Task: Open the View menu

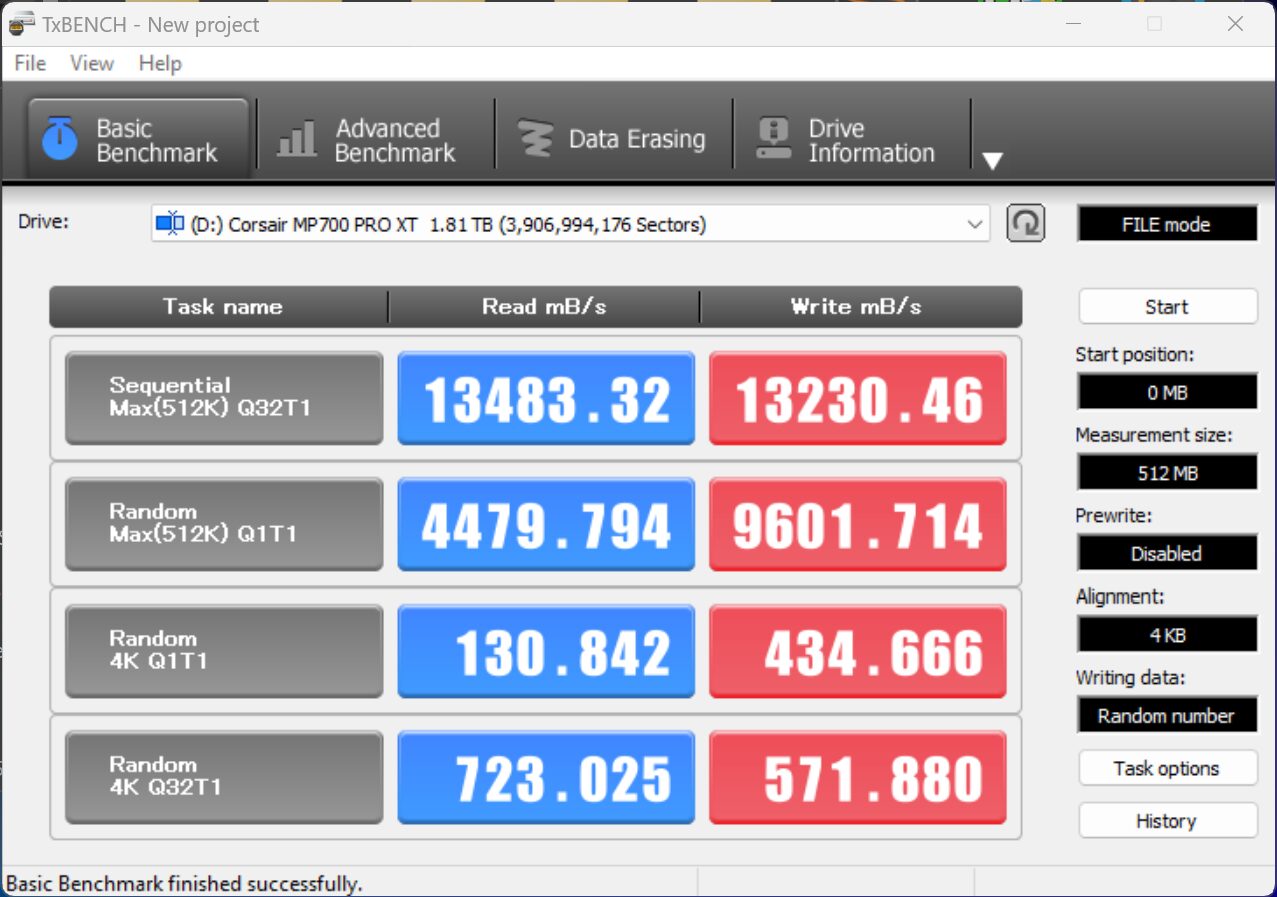Action: click(x=92, y=63)
